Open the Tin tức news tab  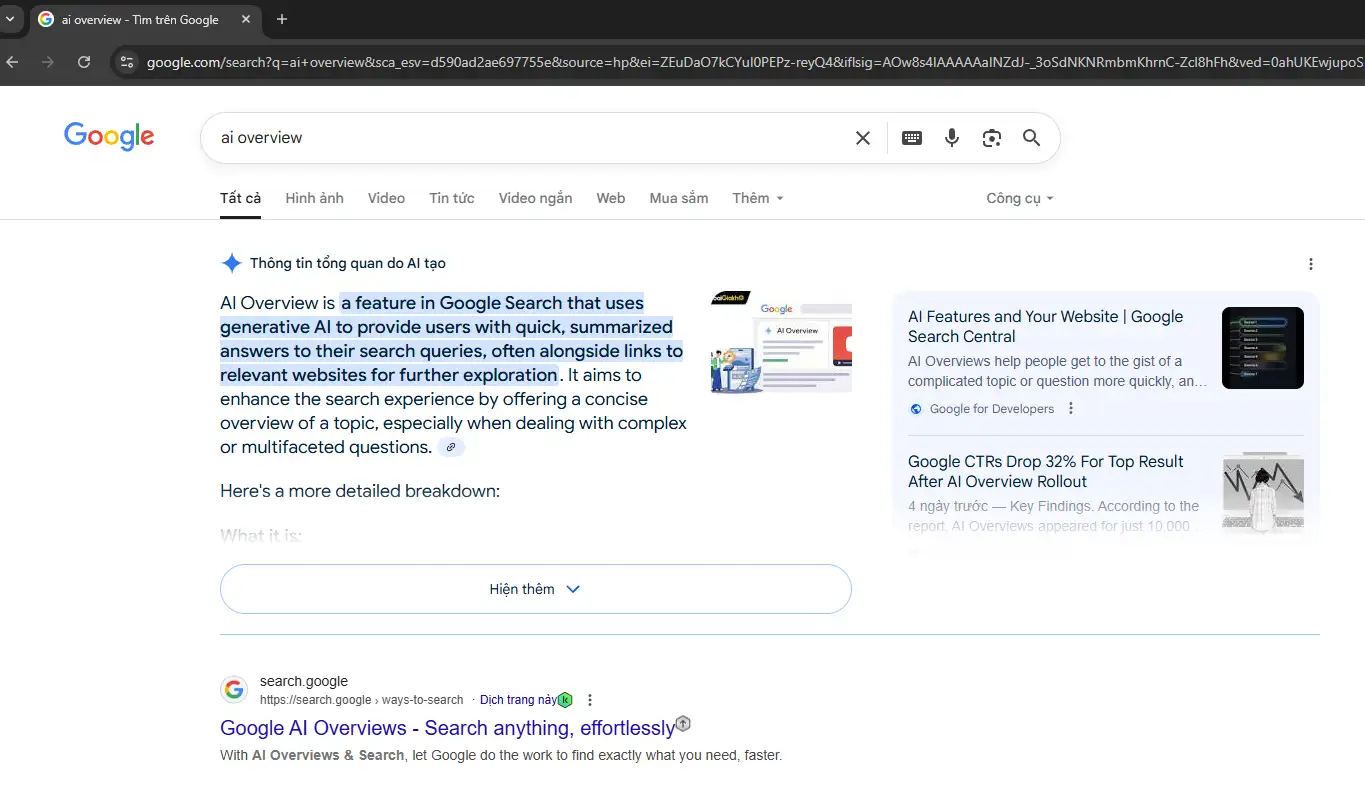(x=452, y=198)
